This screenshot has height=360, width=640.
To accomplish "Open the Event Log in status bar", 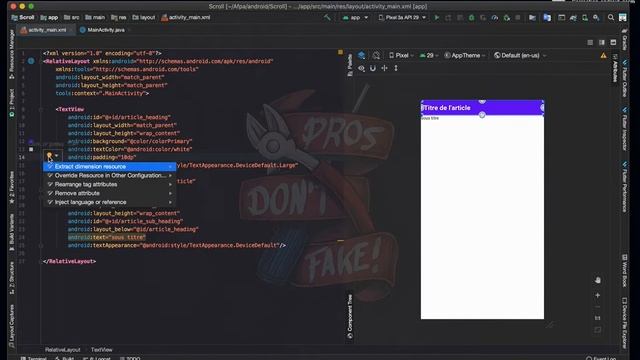I will click(x=601, y=358).
